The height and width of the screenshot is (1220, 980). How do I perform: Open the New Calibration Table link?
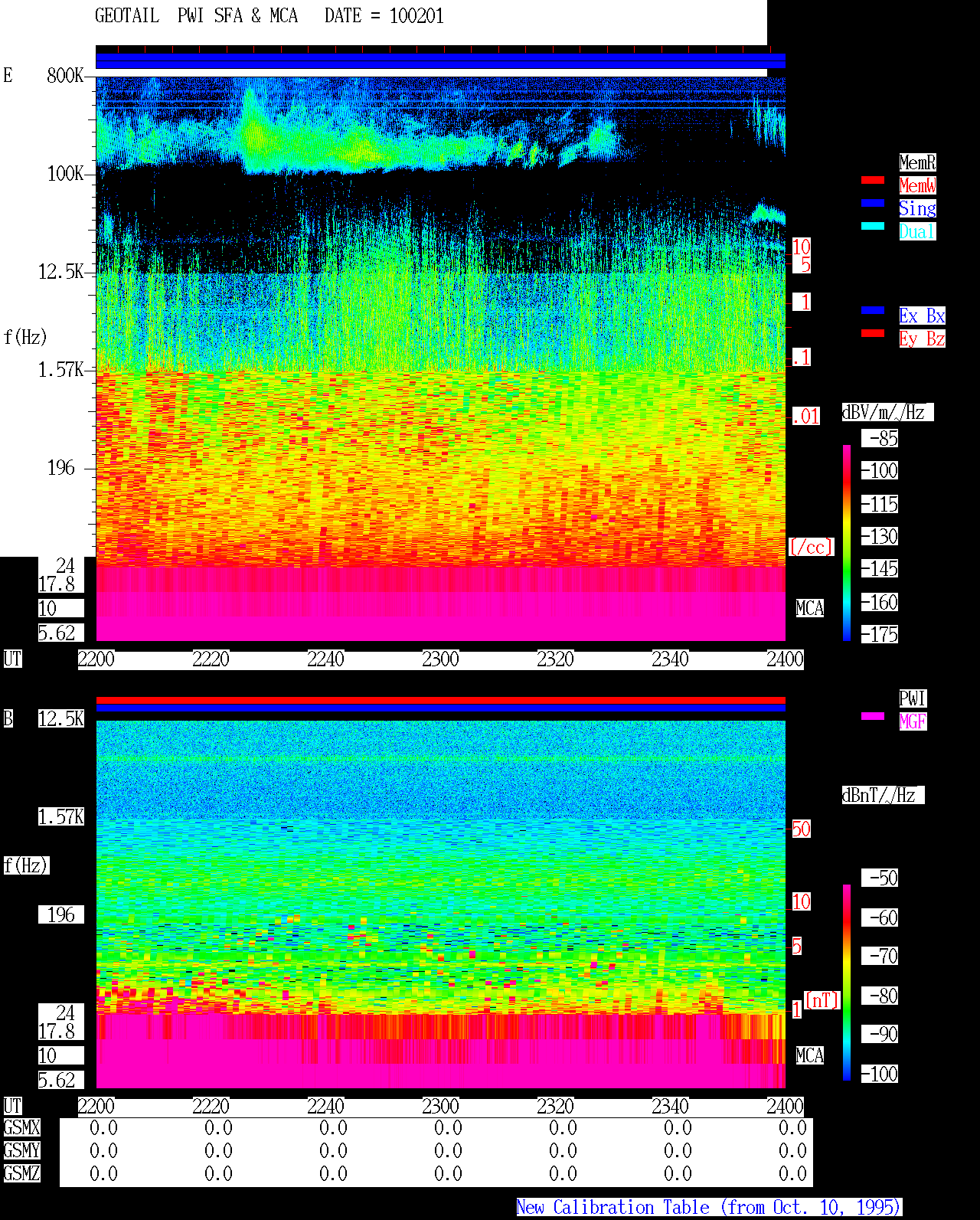(709, 1207)
